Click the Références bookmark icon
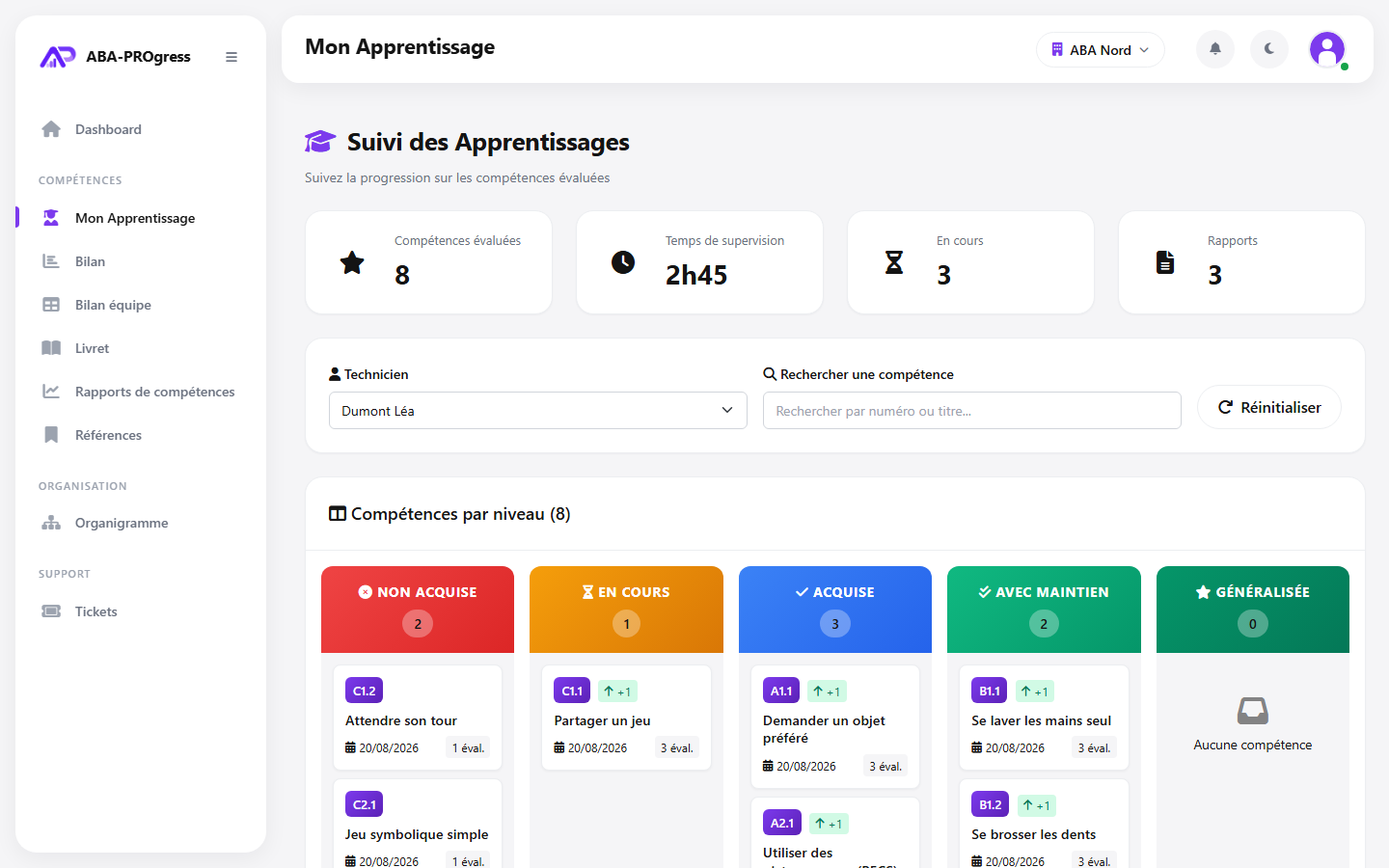 coord(51,435)
